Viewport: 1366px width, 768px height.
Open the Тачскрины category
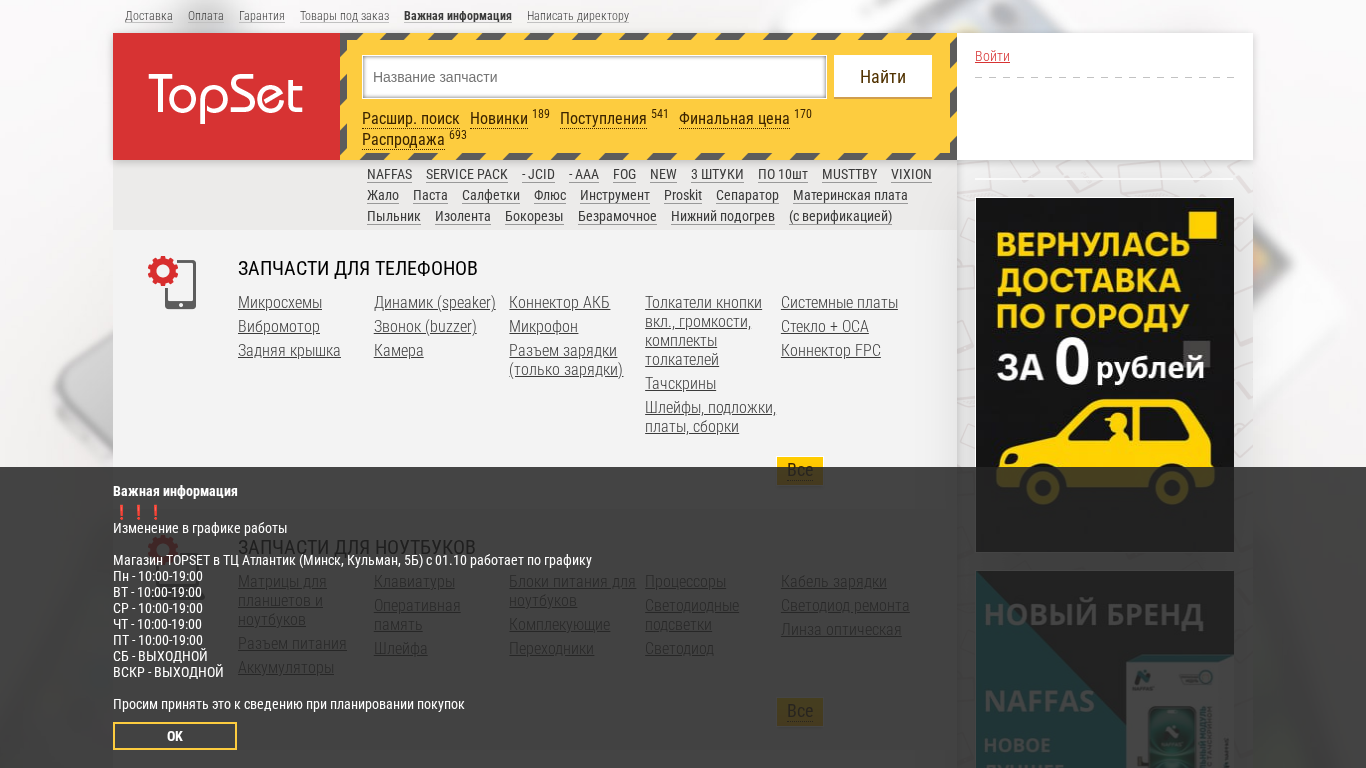tap(680, 383)
